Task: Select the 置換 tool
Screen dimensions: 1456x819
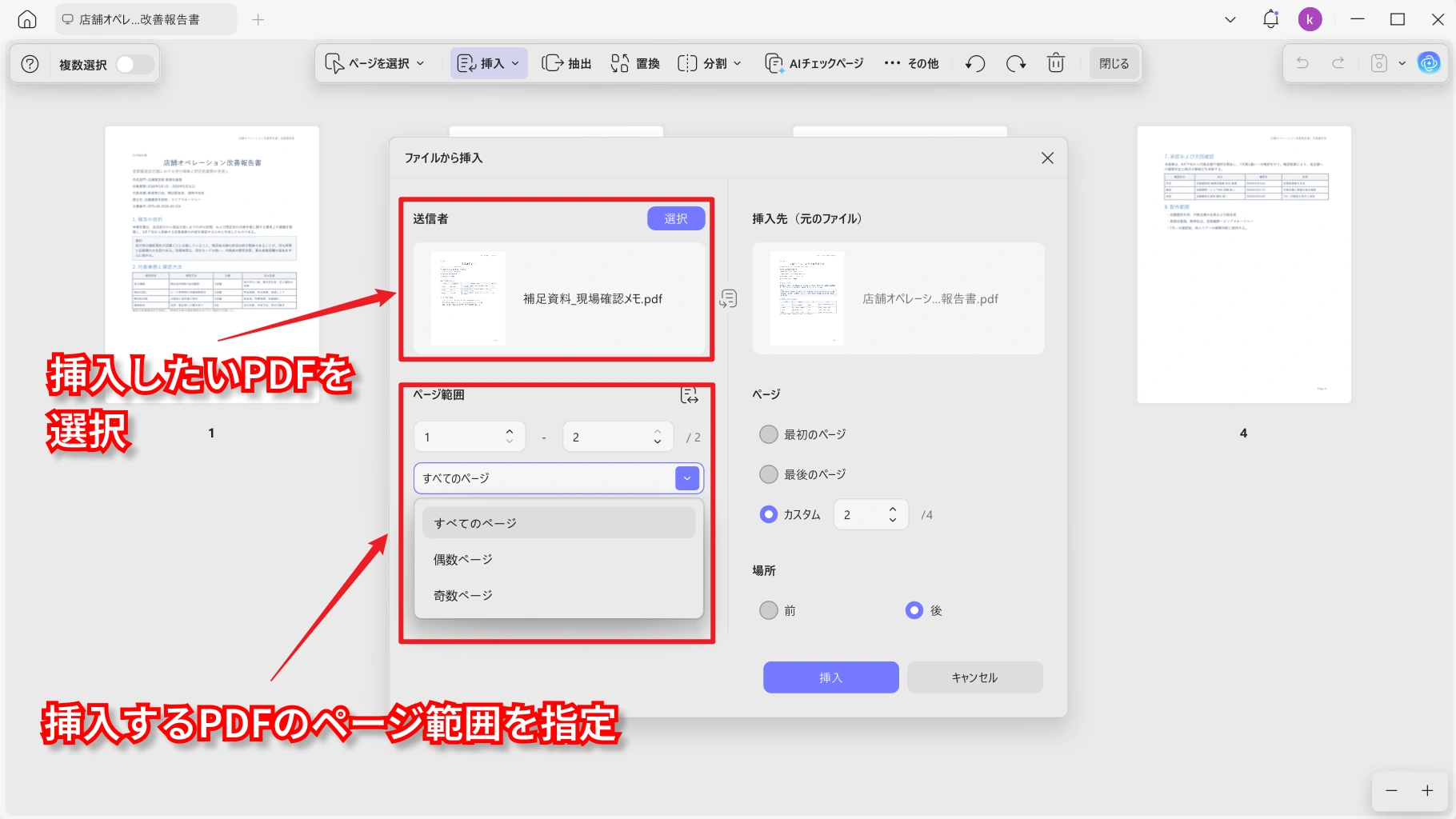Action: [635, 63]
